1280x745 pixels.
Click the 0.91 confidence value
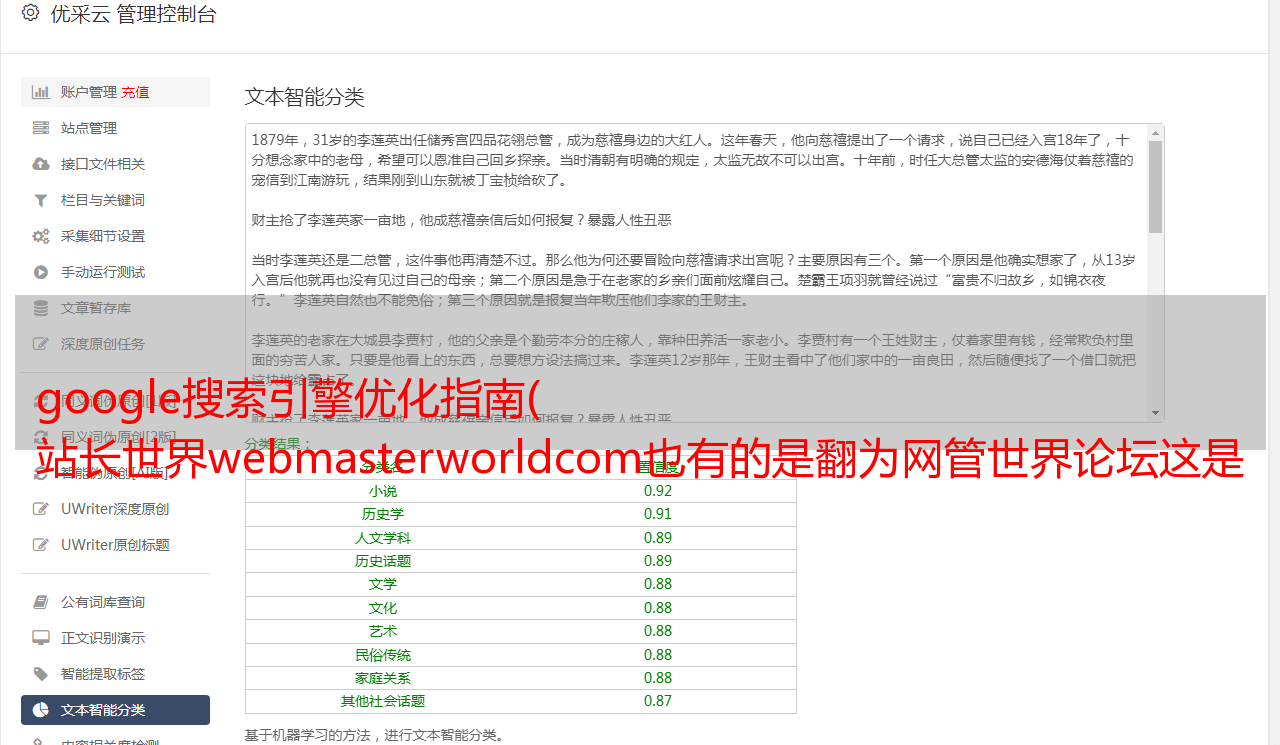tap(658, 514)
